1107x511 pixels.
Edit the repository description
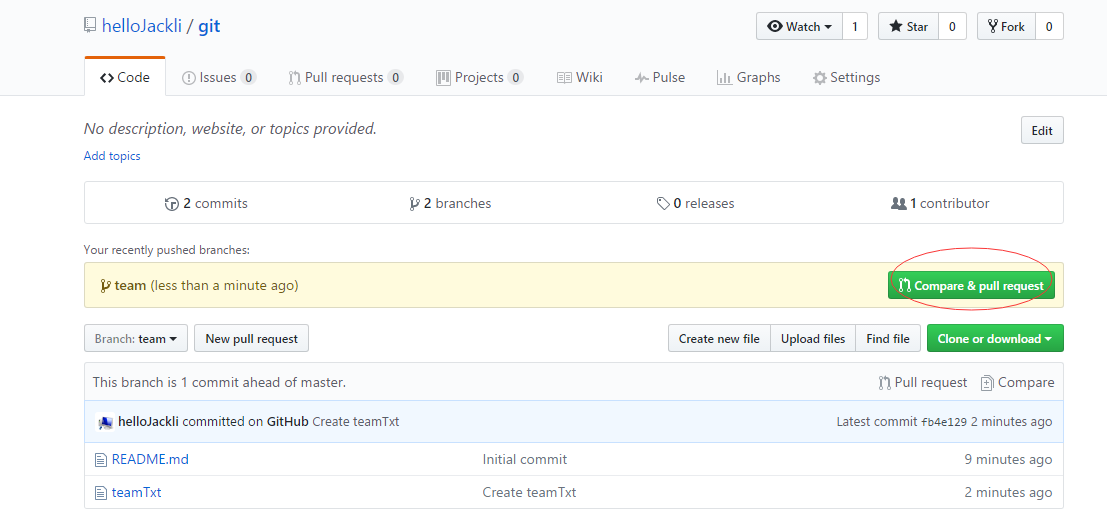pyautogui.click(x=1042, y=131)
